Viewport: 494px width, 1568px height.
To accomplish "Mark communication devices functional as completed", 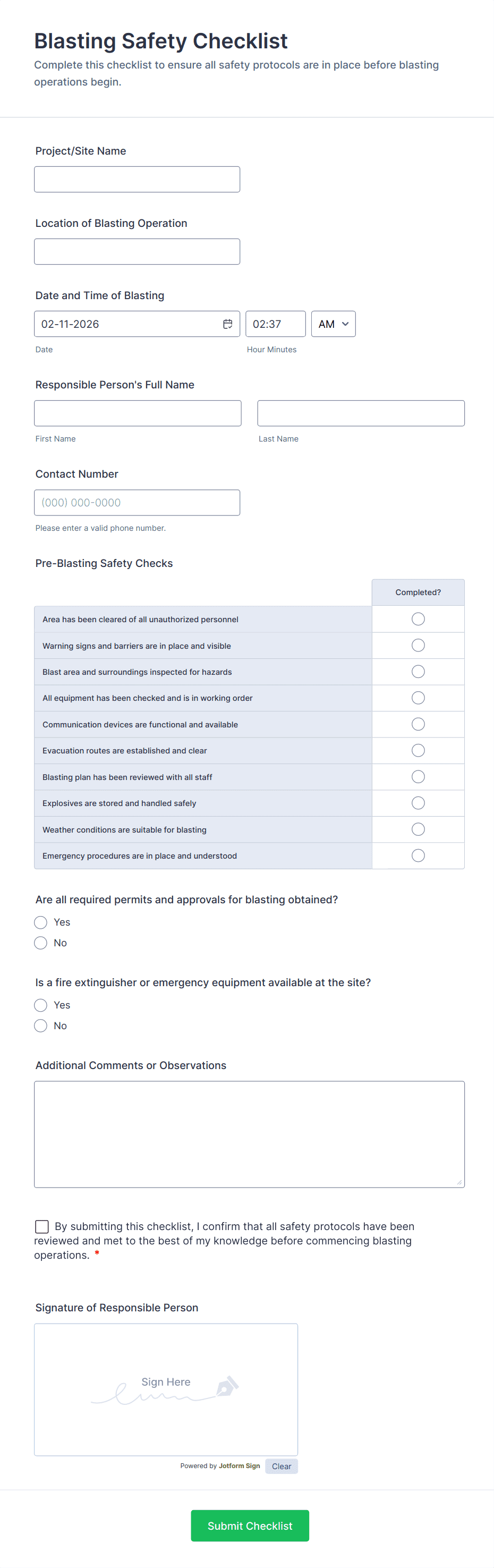I will pyautogui.click(x=418, y=724).
